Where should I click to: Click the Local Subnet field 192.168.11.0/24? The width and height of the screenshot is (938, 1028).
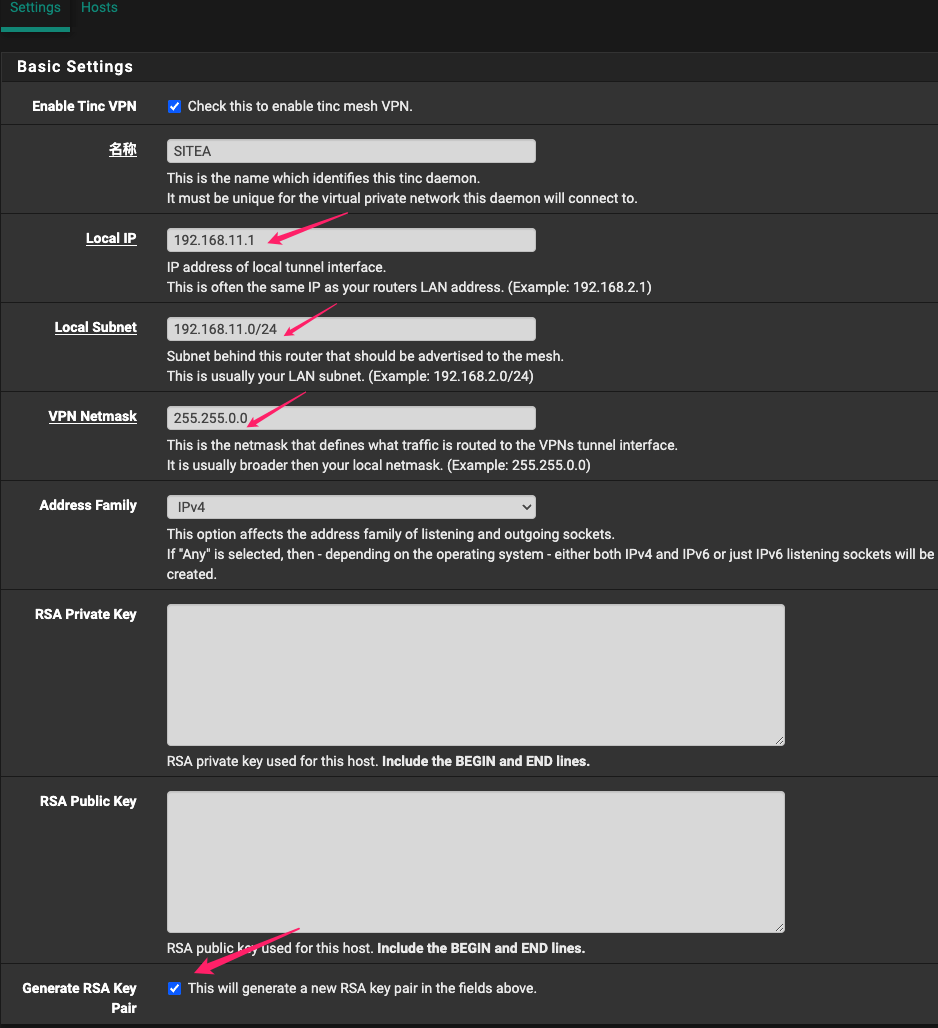[x=351, y=329]
